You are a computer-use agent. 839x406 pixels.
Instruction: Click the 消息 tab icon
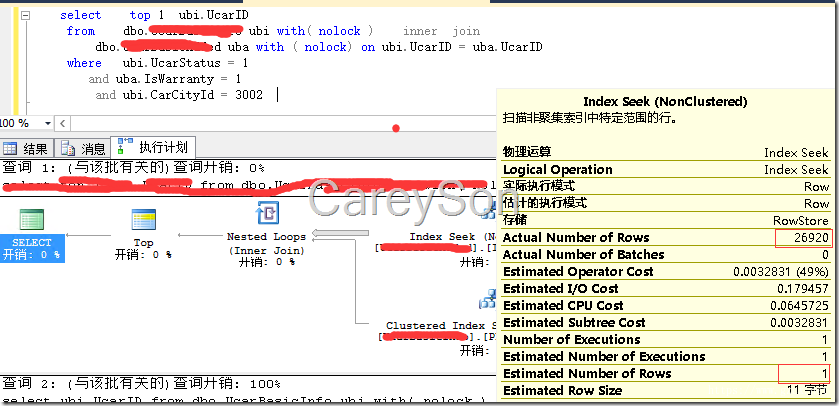(x=68, y=148)
